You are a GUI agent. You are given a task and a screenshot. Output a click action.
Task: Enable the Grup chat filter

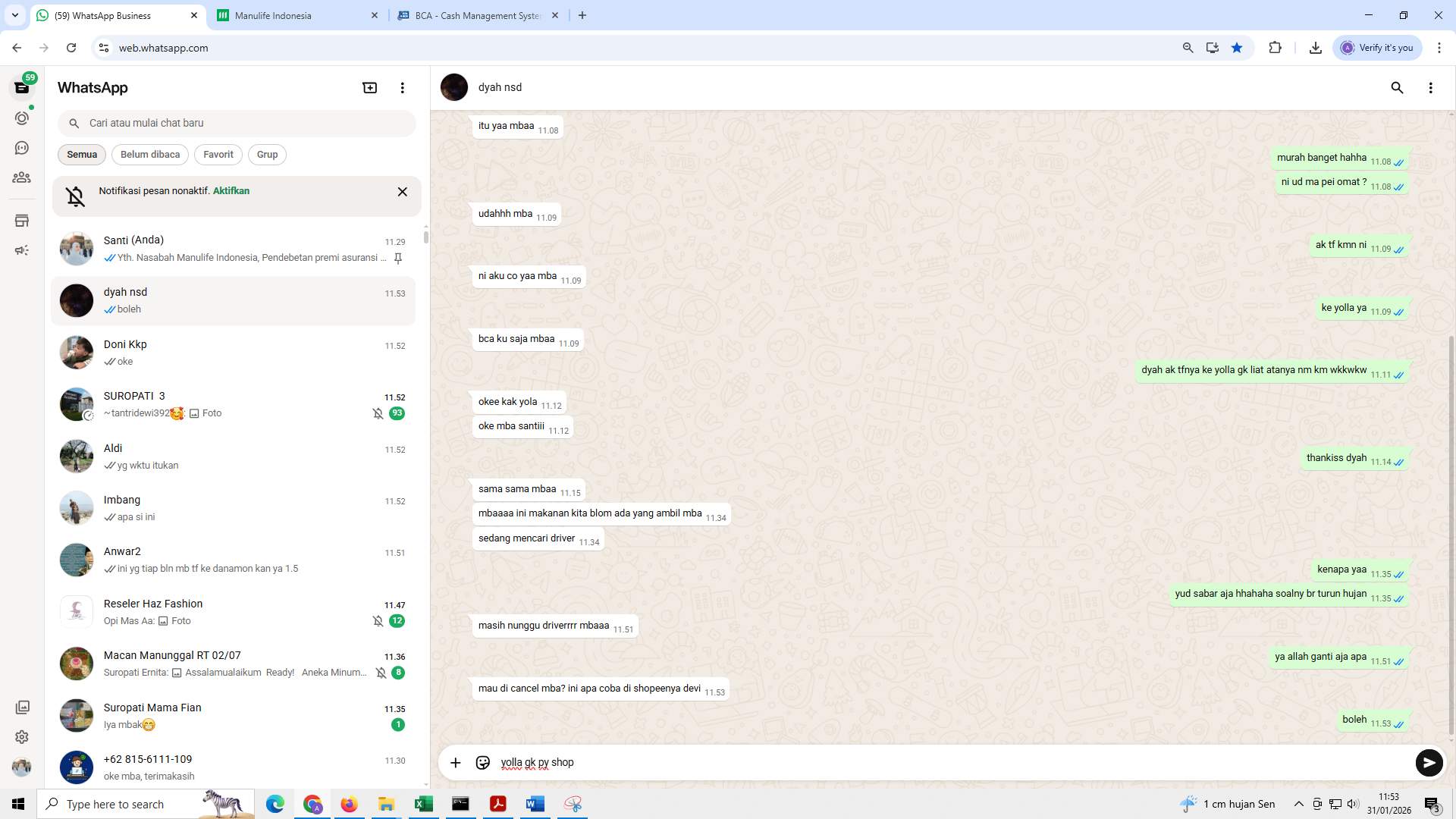(267, 154)
